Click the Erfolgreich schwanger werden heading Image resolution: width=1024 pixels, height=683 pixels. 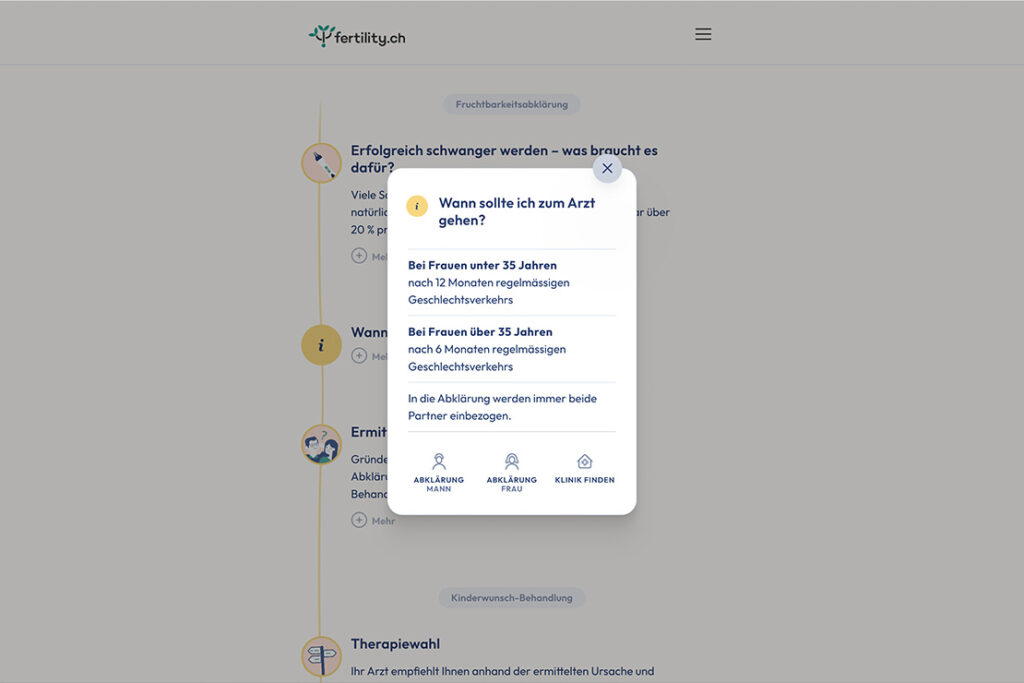click(504, 151)
